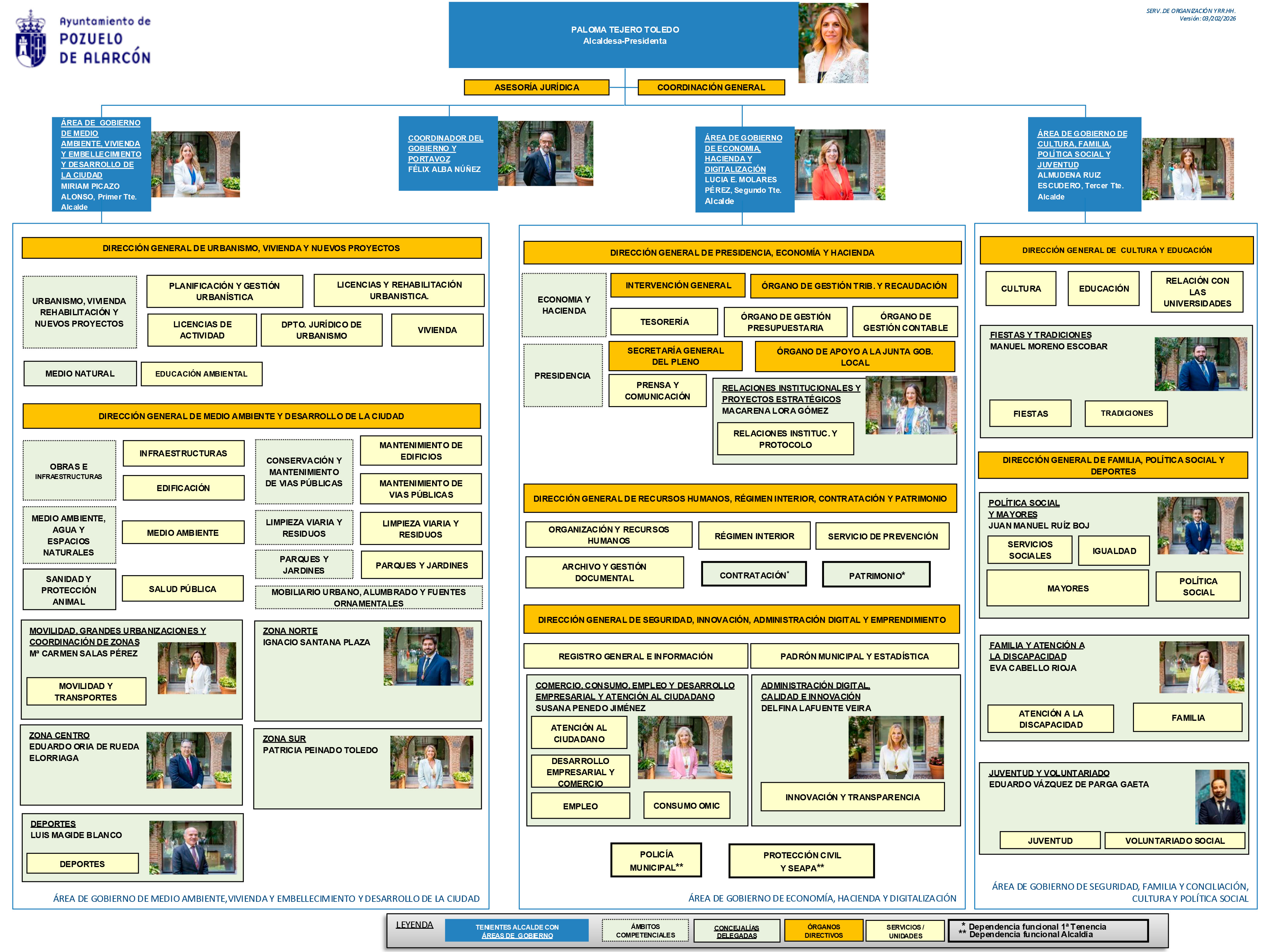The width and height of the screenshot is (1270, 952).
Task: Click the blue Tenientes Alcalde legend swatch
Action: tap(517, 930)
